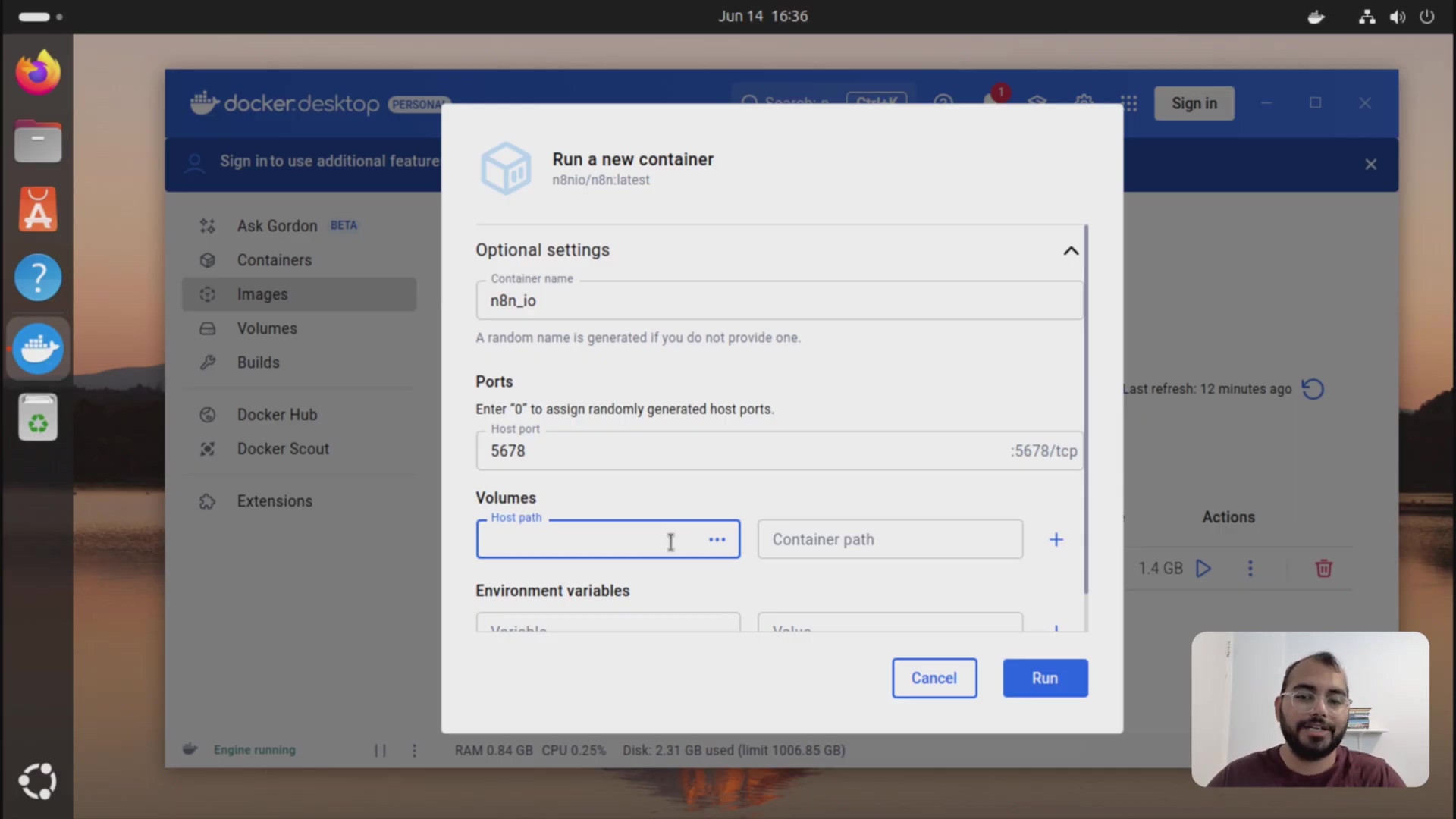Show applications via Ubuntu logo

38,781
